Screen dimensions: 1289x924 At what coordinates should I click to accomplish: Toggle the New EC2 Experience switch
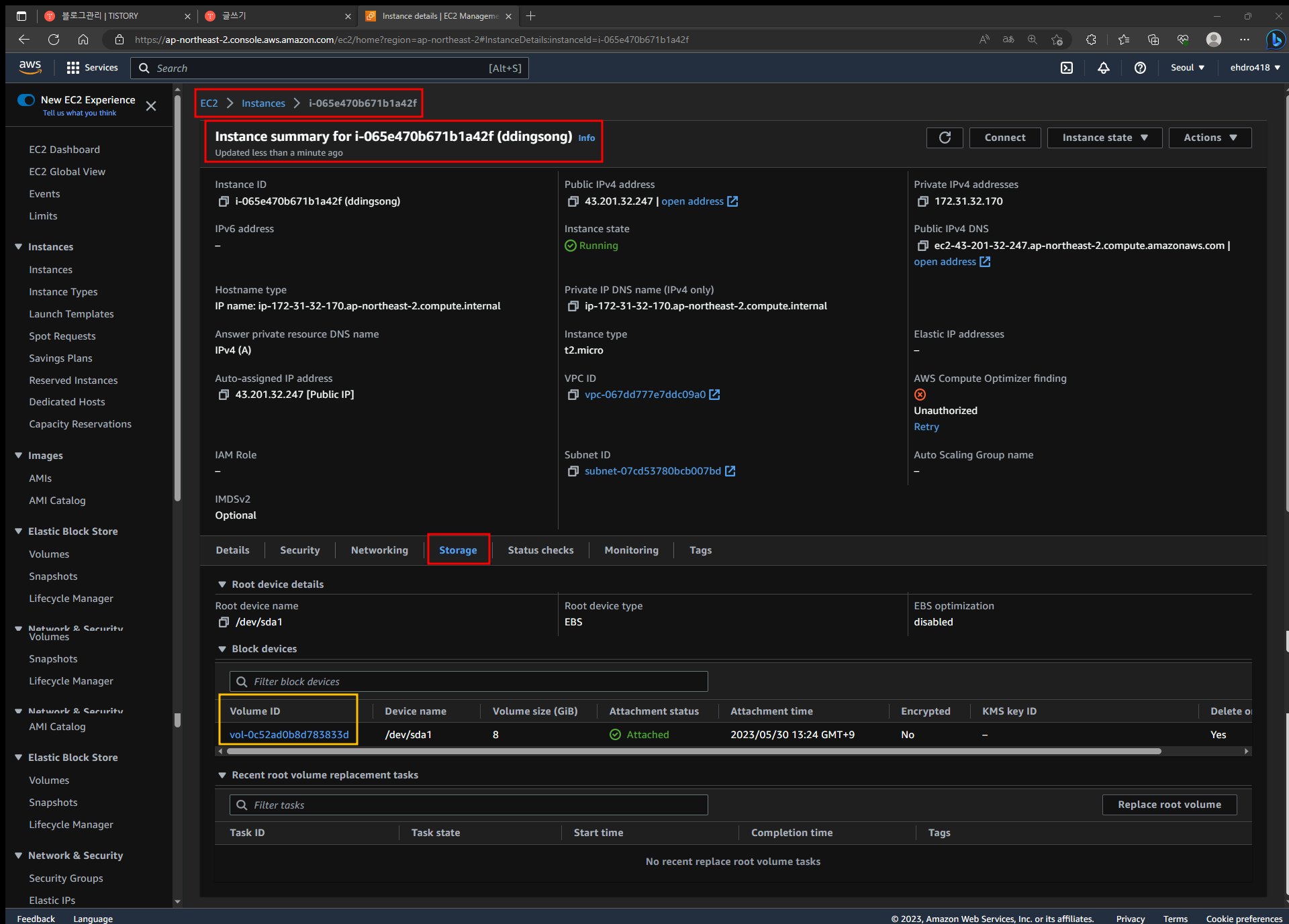point(27,100)
